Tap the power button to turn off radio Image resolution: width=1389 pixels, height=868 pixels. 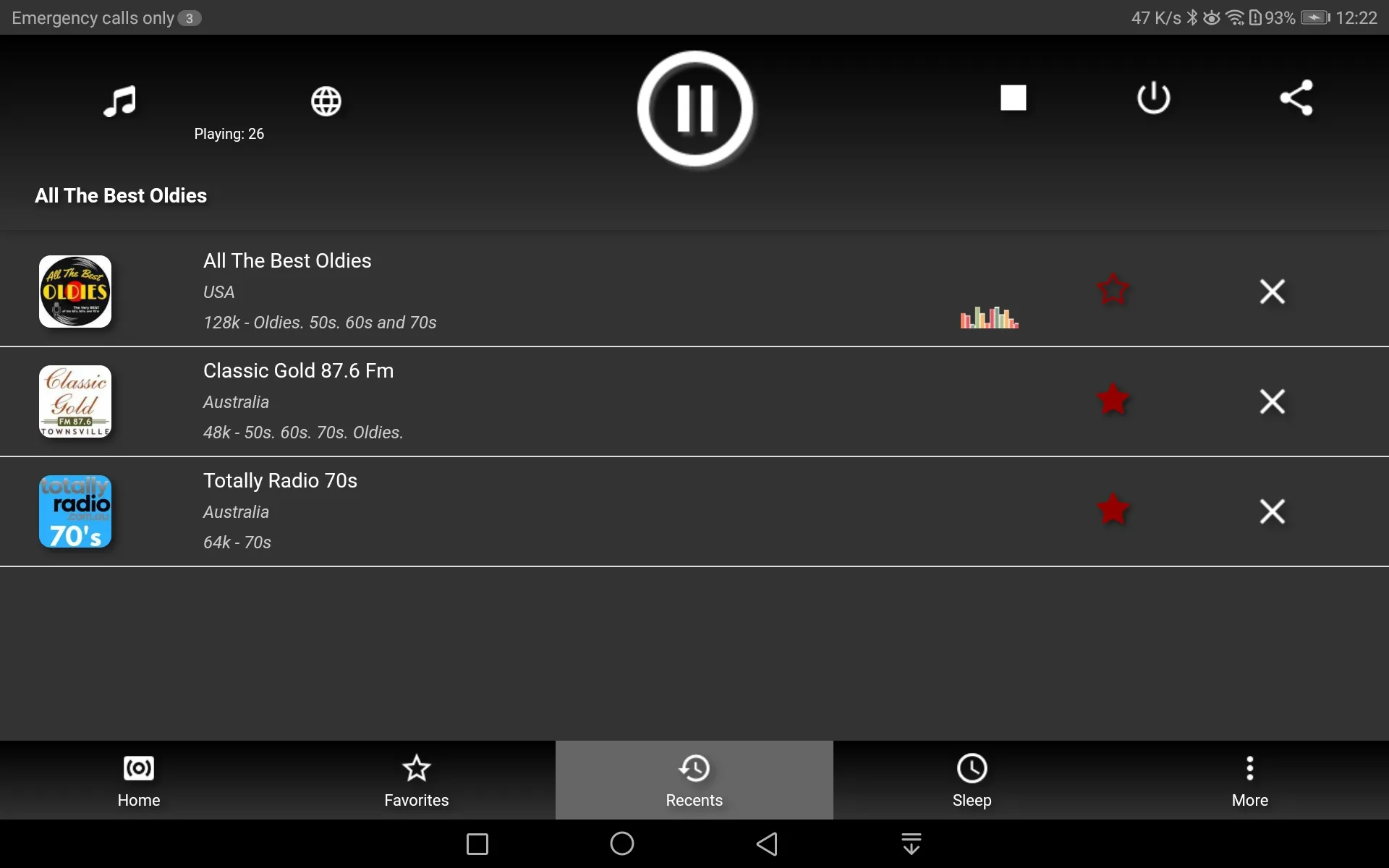1154,97
